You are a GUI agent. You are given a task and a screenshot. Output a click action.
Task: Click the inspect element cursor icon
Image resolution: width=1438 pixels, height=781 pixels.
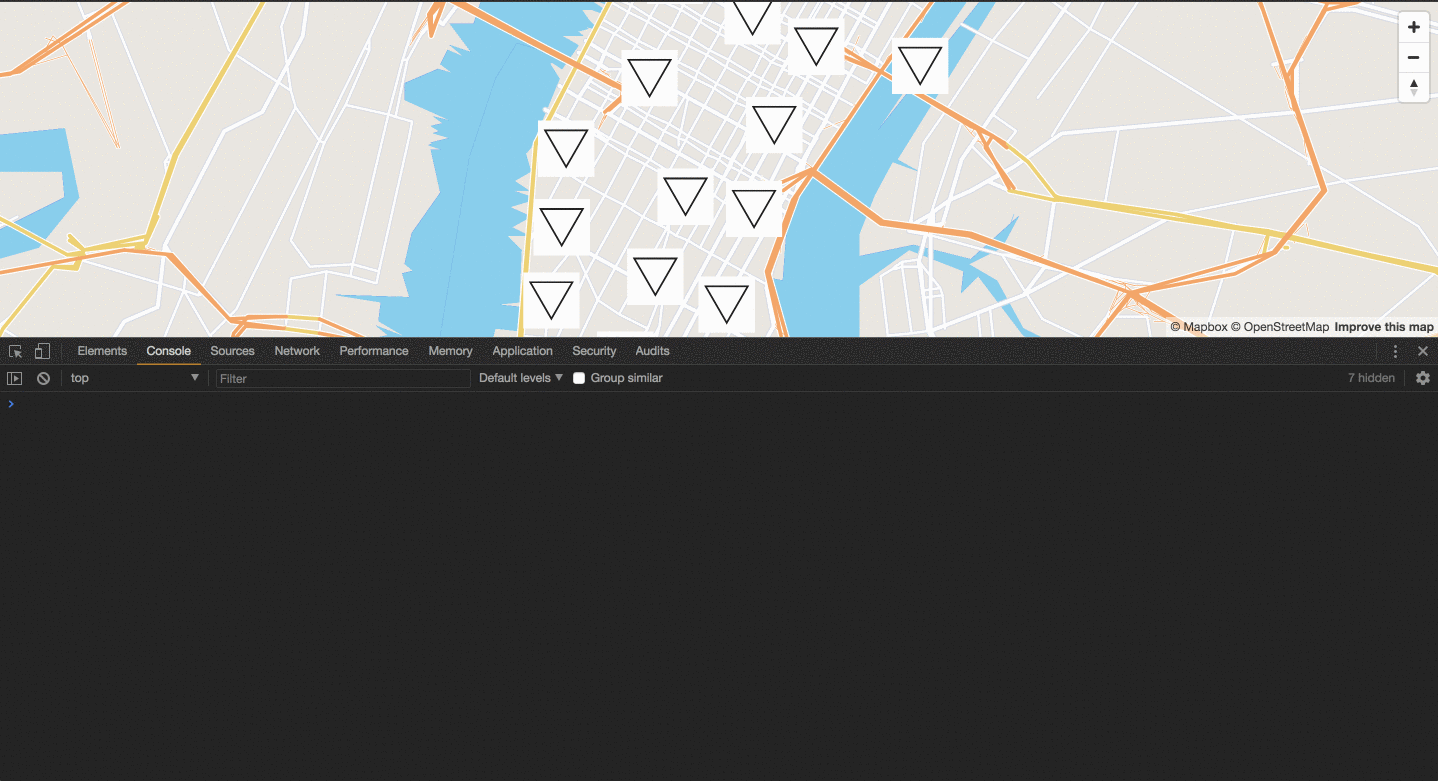pyautogui.click(x=15, y=351)
